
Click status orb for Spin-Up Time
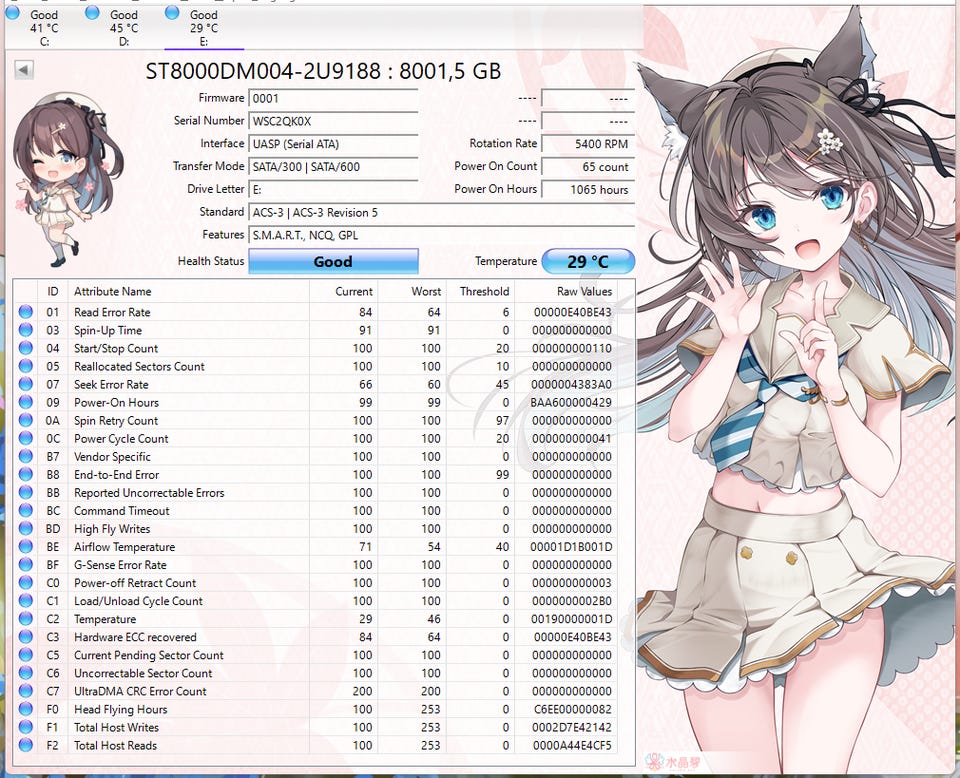[26, 330]
